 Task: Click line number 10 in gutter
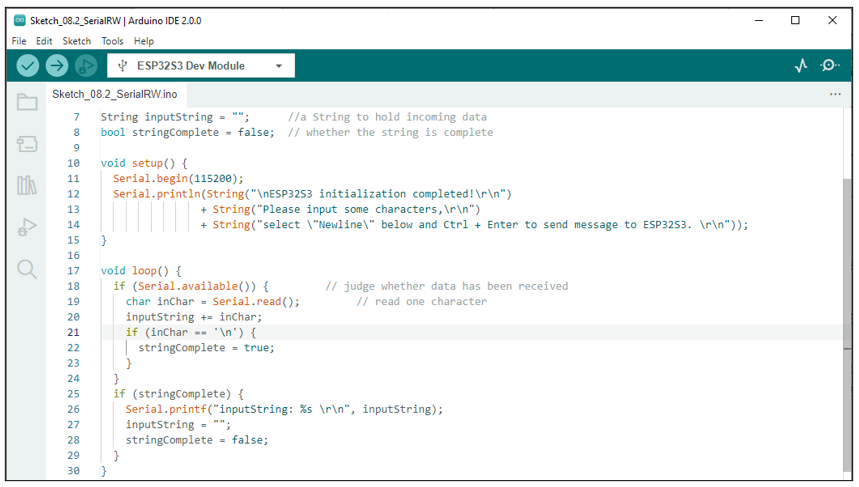(x=73, y=163)
